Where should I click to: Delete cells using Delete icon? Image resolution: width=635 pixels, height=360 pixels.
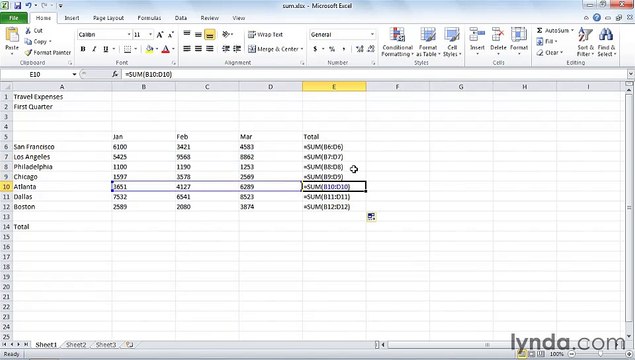tap(498, 35)
